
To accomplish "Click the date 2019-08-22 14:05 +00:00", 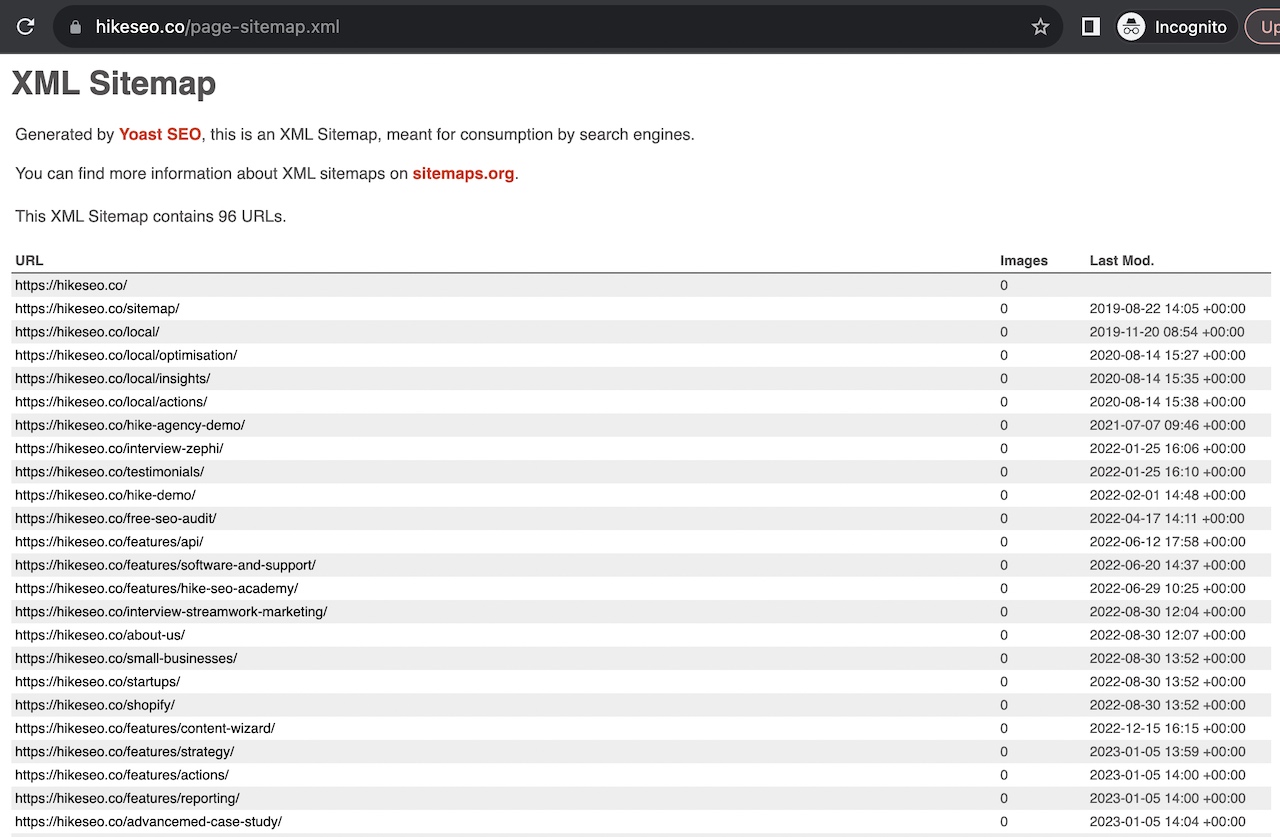I will coord(1167,308).
